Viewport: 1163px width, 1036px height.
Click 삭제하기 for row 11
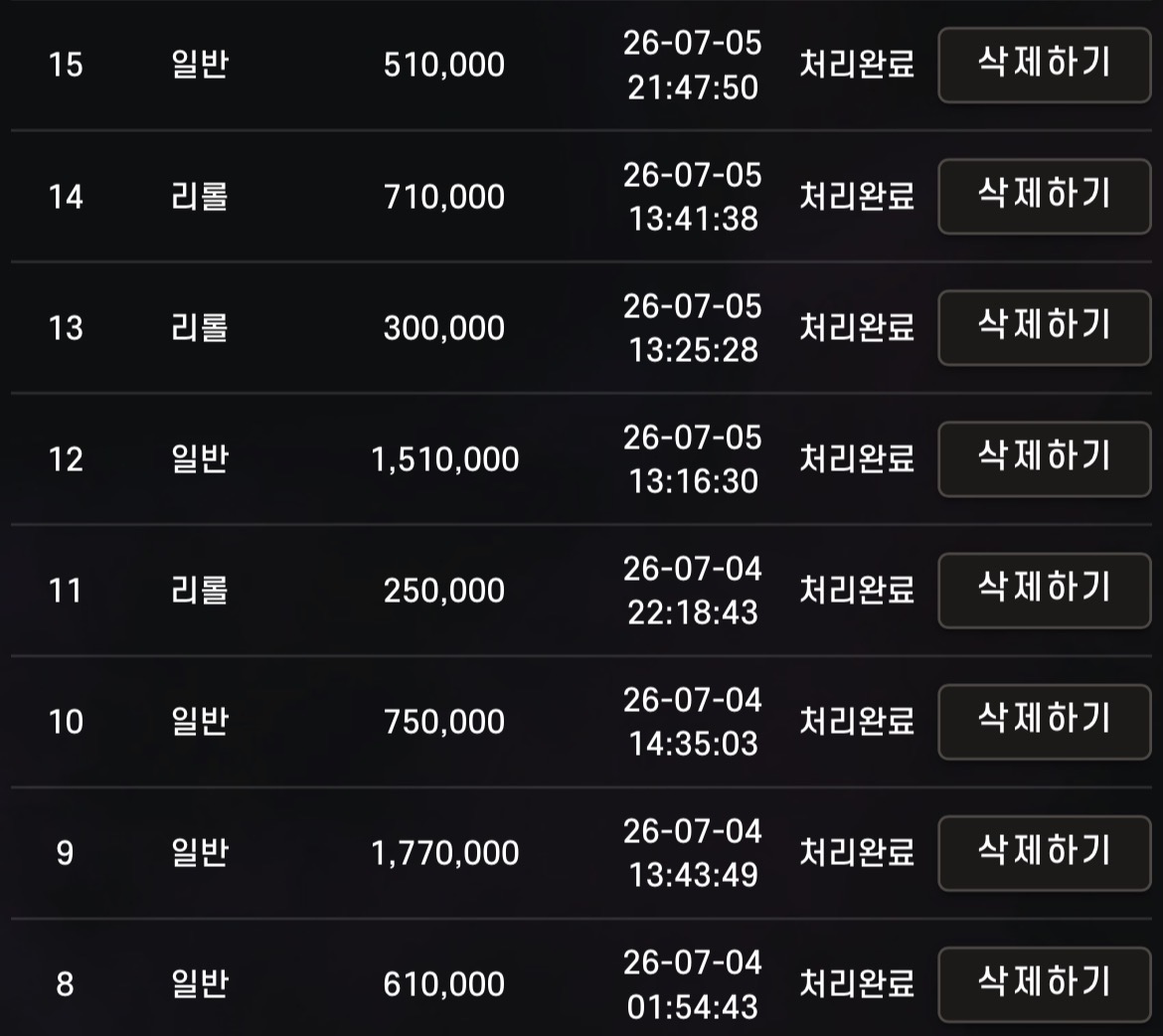pyautogui.click(x=1045, y=590)
